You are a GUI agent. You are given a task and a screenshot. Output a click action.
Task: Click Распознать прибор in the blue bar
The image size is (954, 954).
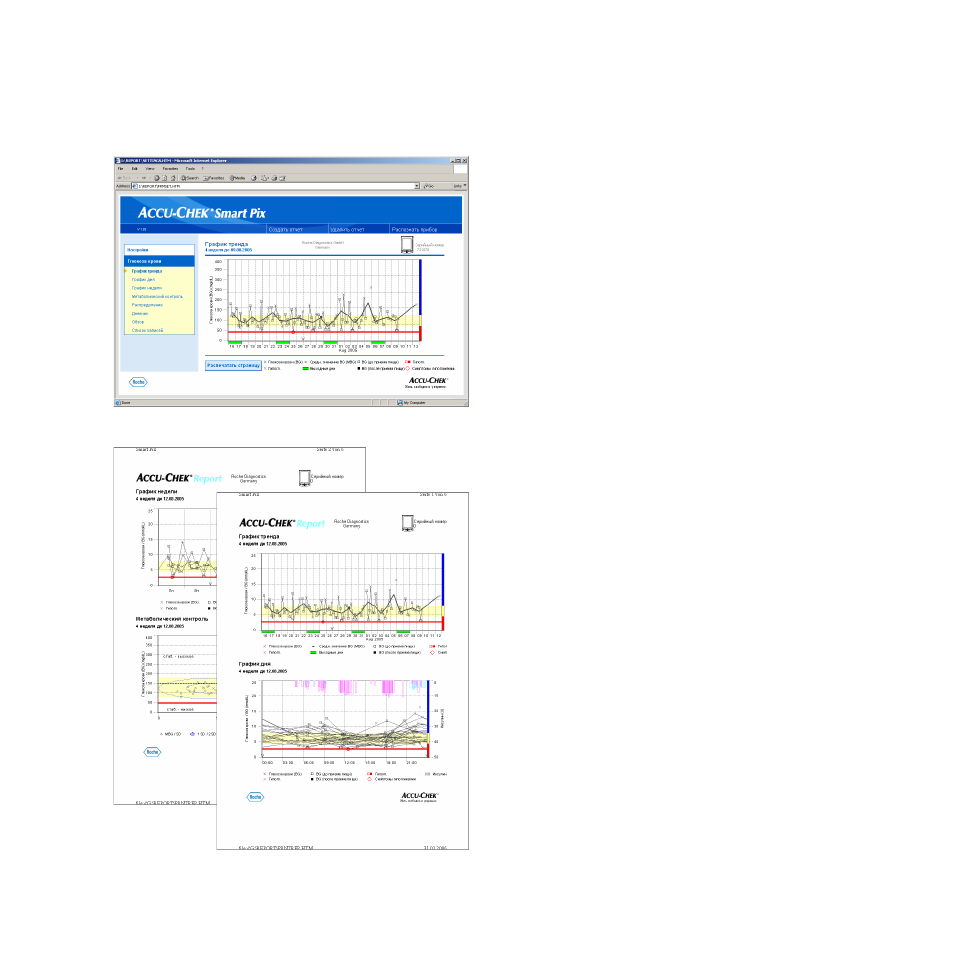[x=414, y=229]
